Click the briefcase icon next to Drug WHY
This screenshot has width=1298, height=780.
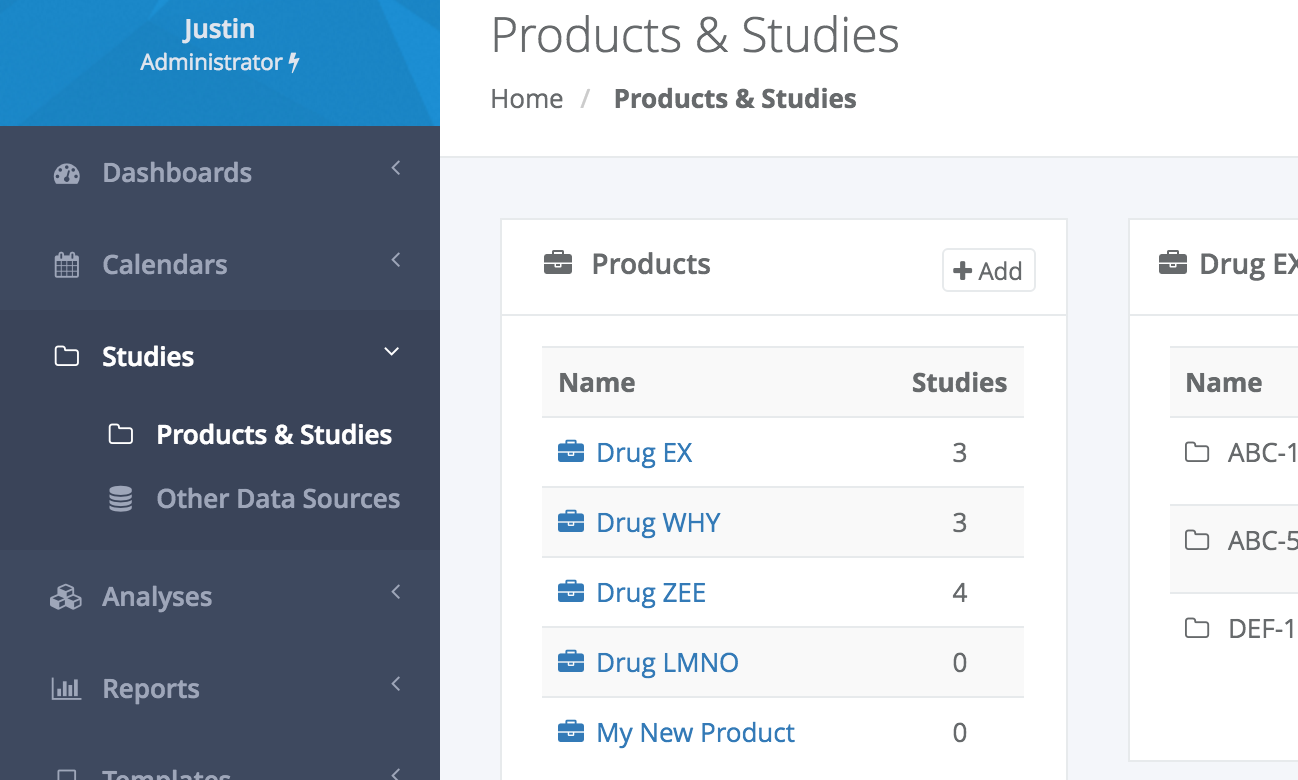tap(571, 522)
